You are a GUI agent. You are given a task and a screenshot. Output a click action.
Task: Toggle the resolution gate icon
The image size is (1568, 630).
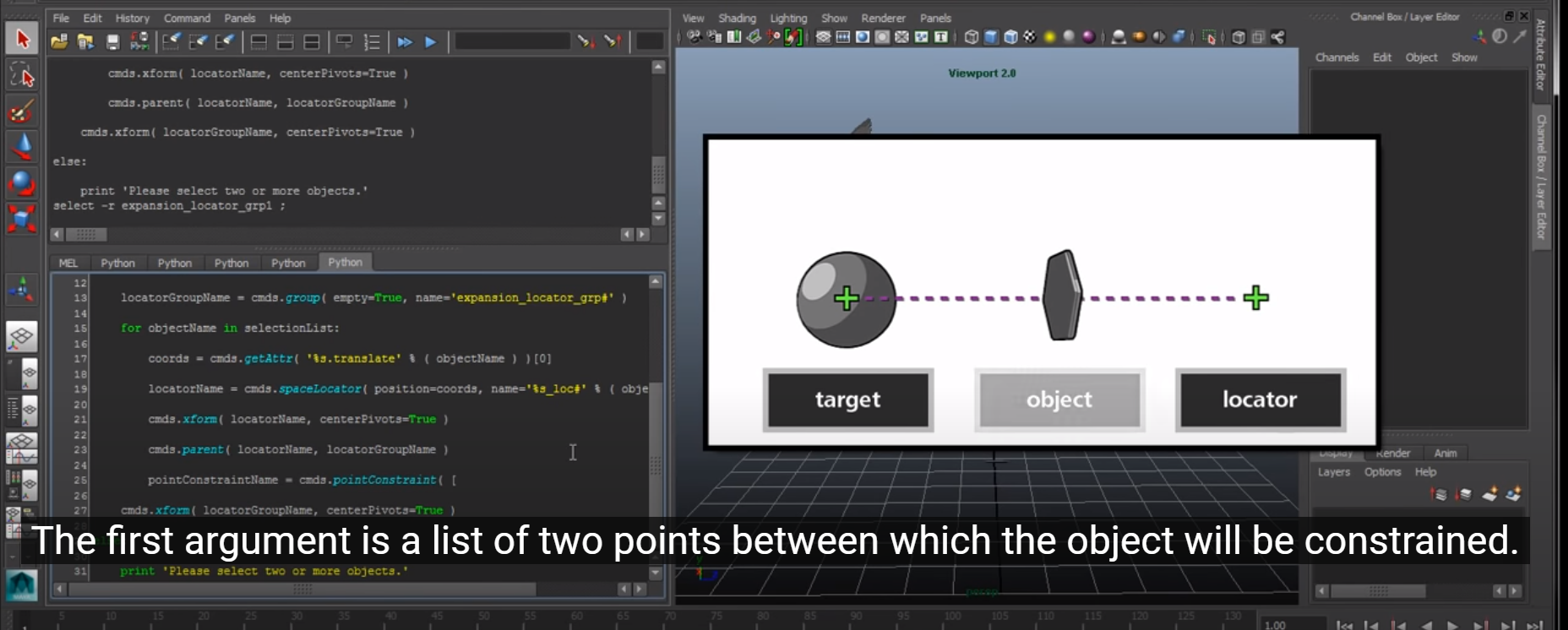click(x=862, y=36)
